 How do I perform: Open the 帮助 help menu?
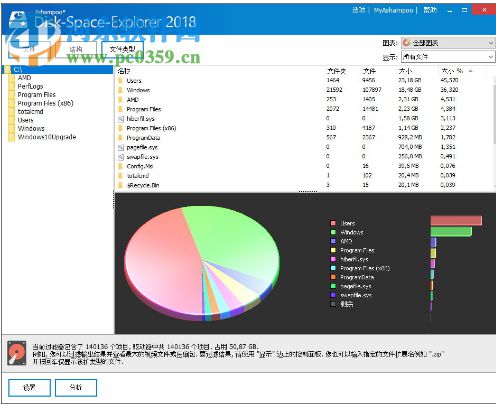[x=430, y=10]
